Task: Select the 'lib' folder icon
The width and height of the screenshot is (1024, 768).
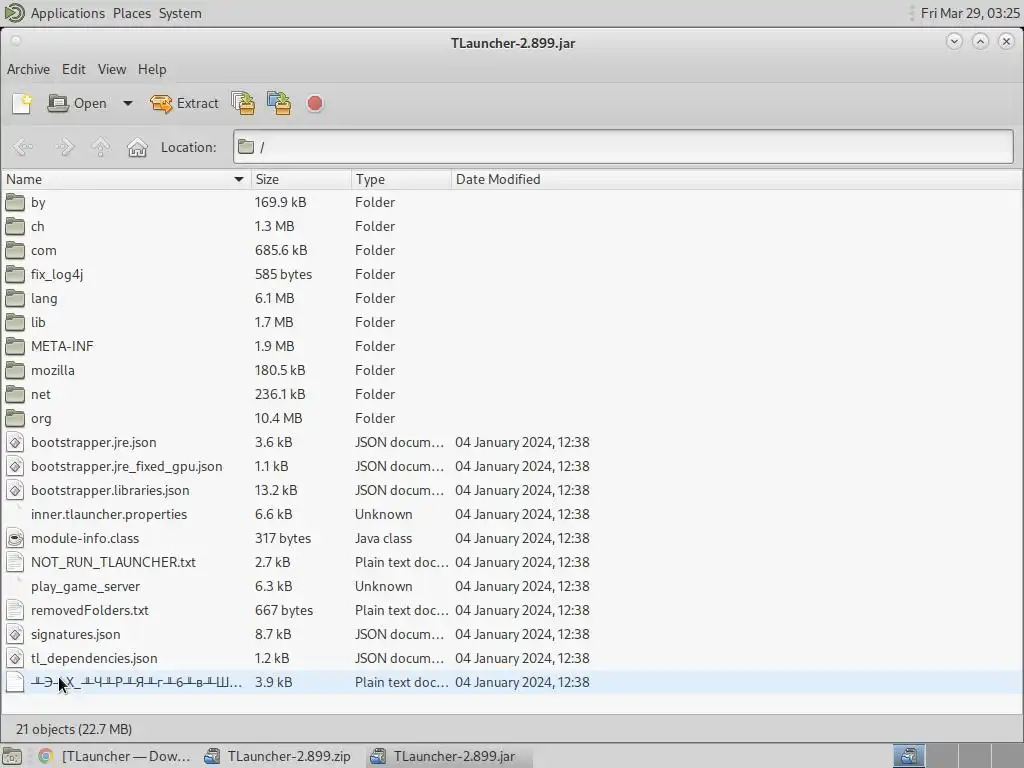Action: (15, 322)
